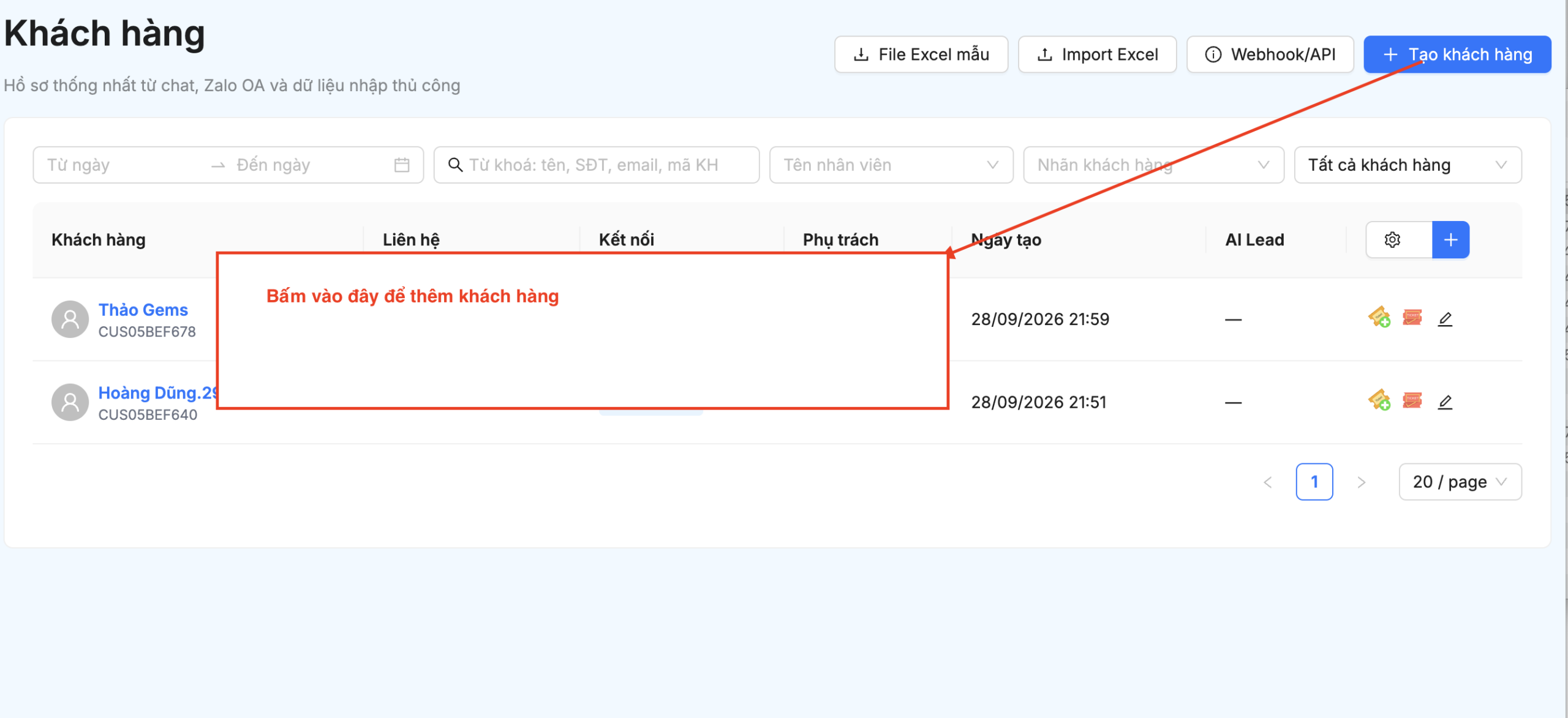The width and height of the screenshot is (1568, 718).
Task: Open Hoàng Dũng customer profile link
Action: click(158, 393)
